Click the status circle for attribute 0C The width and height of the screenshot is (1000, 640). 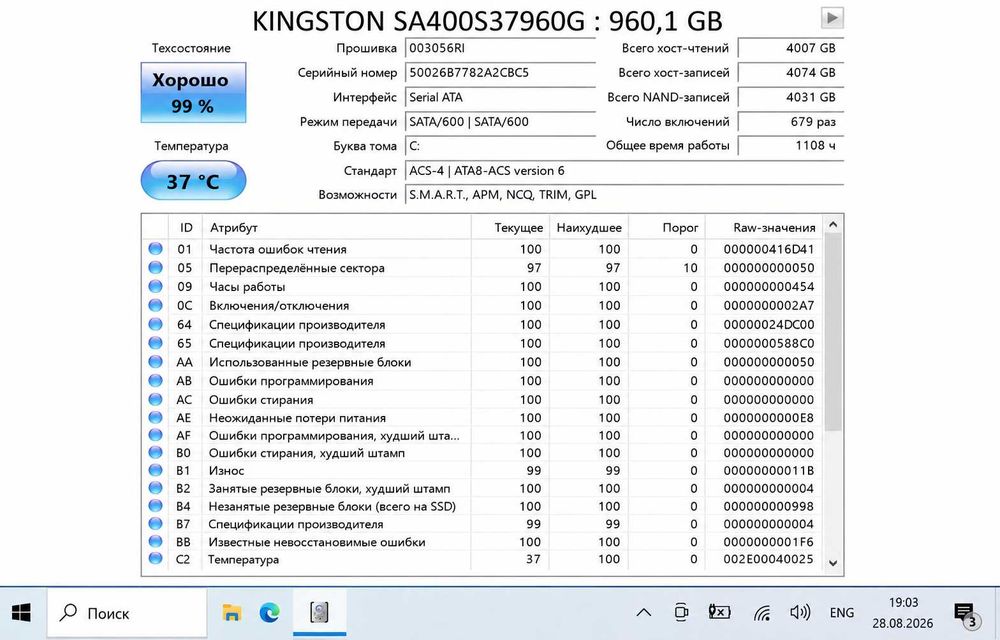(155, 305)
